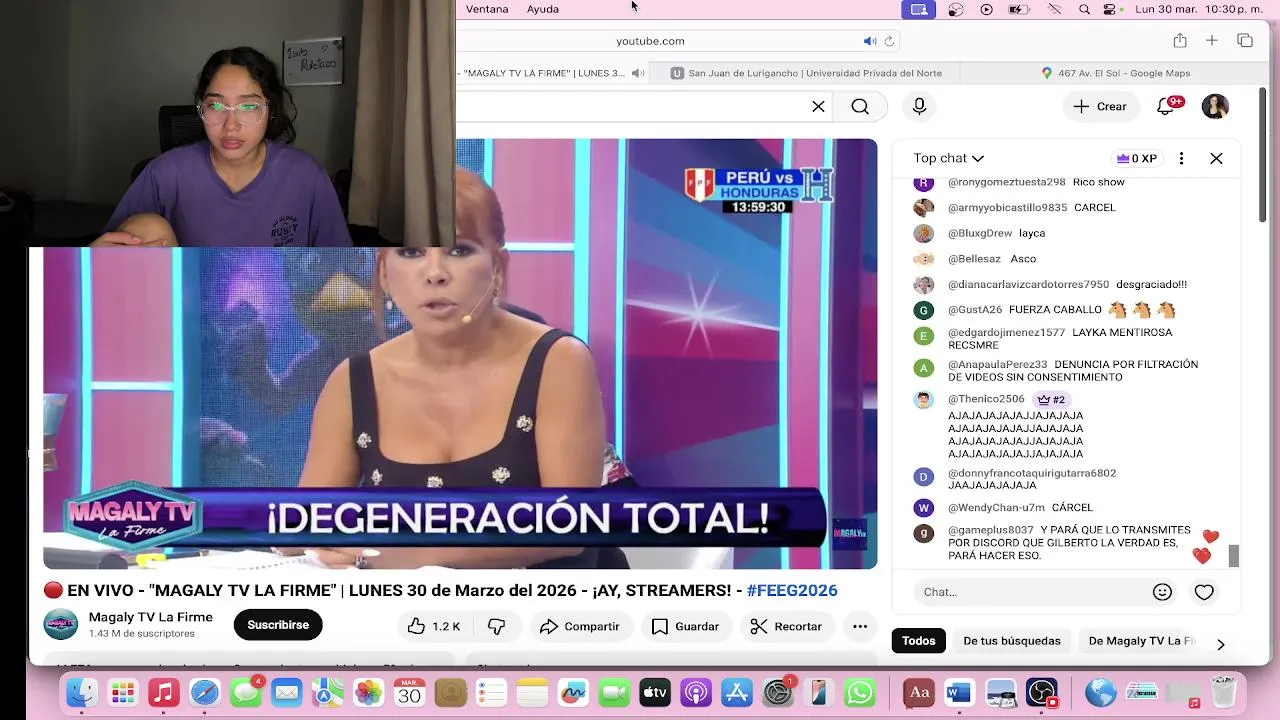Image resolution: width=1280 pixels, height=720 pixels.
Task: Open Launchpad from the Dock
Action: 123,692
